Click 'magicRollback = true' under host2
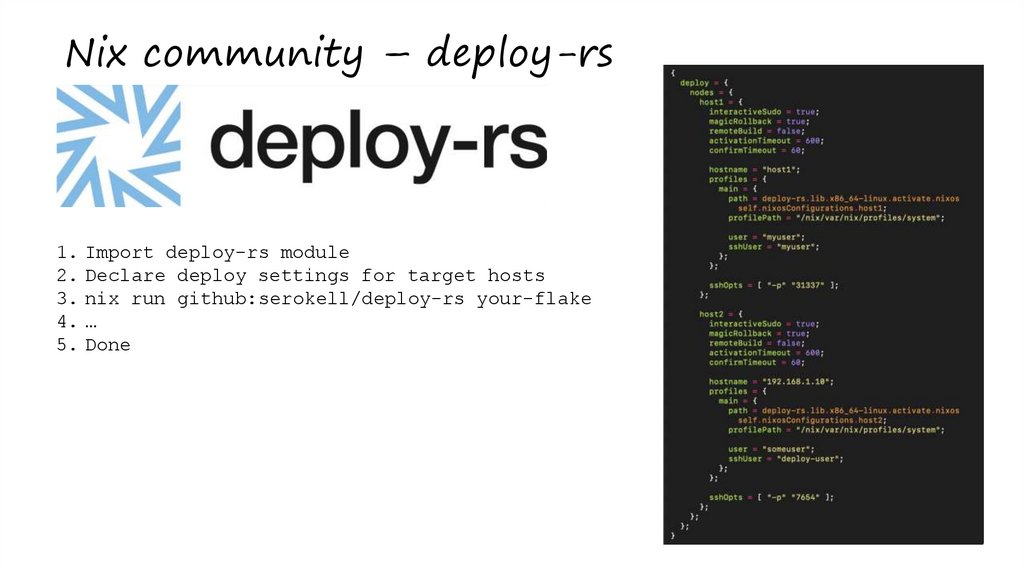The width and height of the screenshot is (1024, 574). click(x=760, y=334)
